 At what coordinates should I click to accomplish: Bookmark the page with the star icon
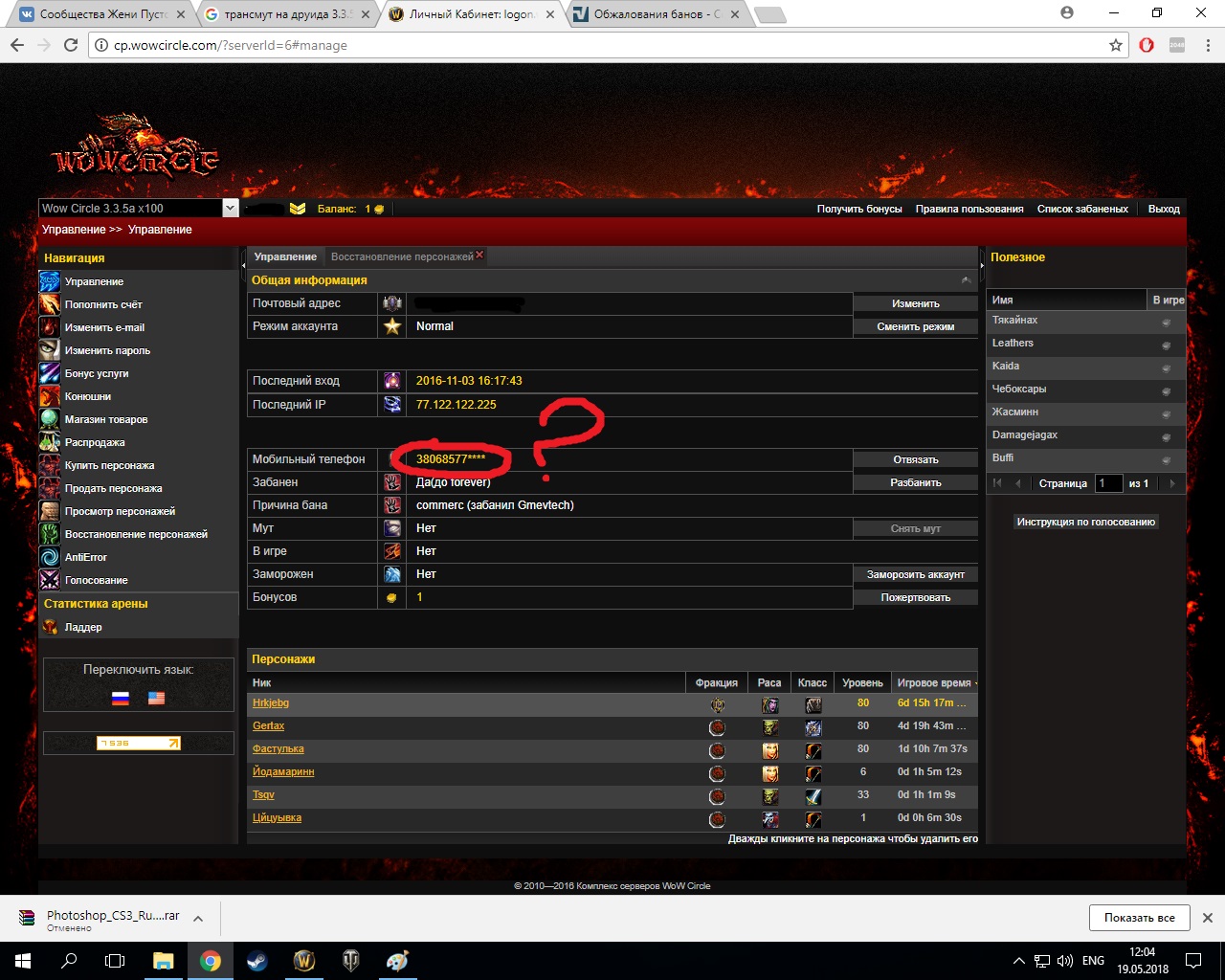[1115, 45]
